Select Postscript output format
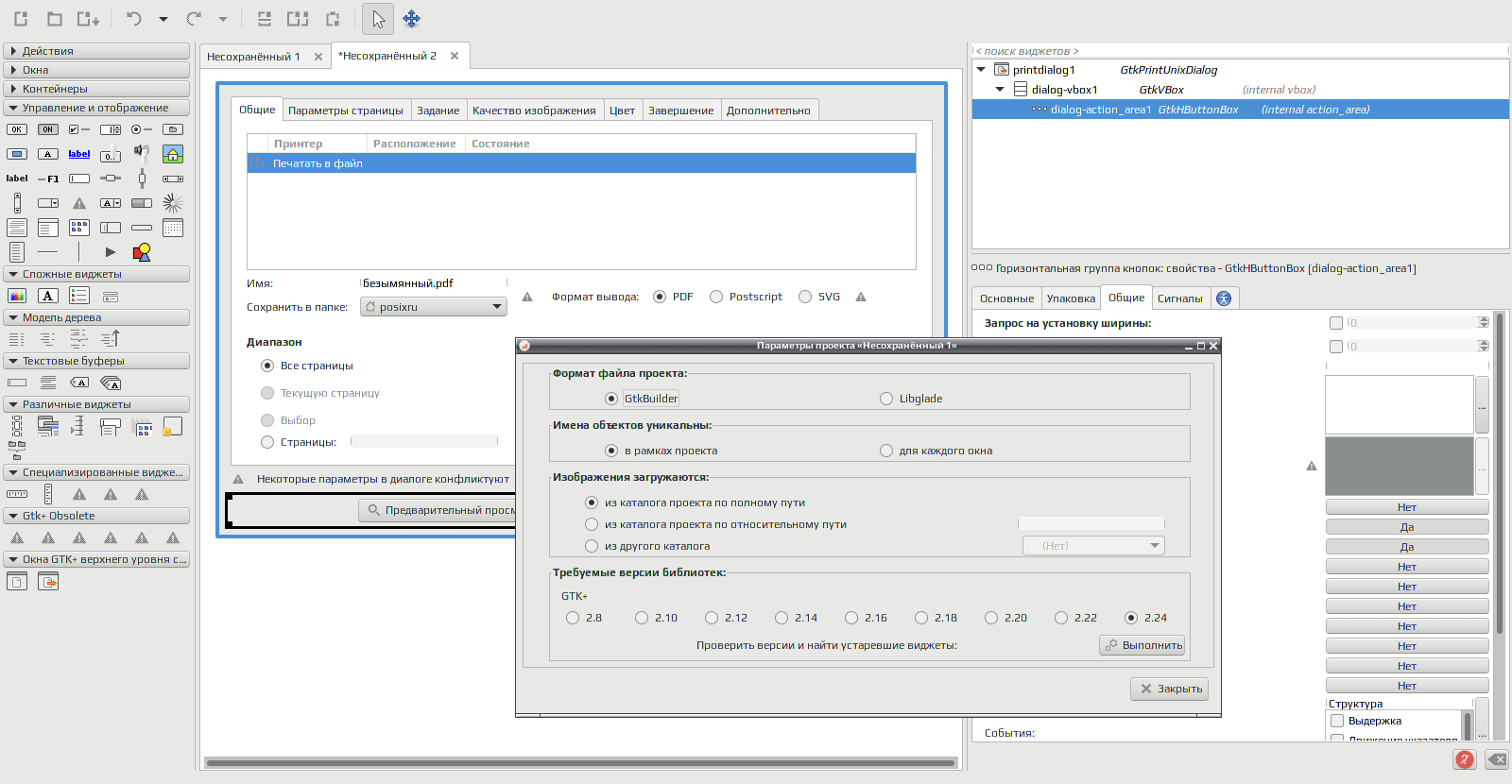The height and width of the screenshot is (784, 1512). [746, 297]
